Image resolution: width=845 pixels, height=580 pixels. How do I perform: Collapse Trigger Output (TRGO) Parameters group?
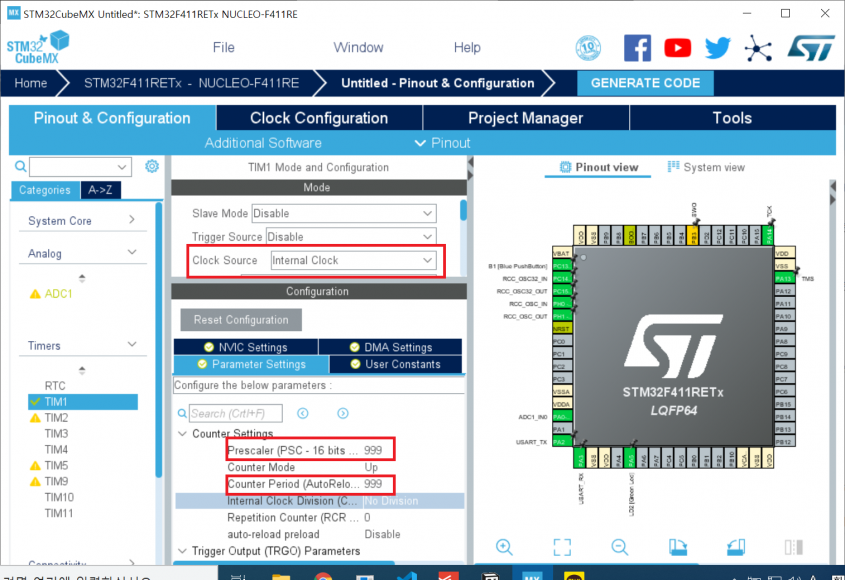tap(182, 551)
